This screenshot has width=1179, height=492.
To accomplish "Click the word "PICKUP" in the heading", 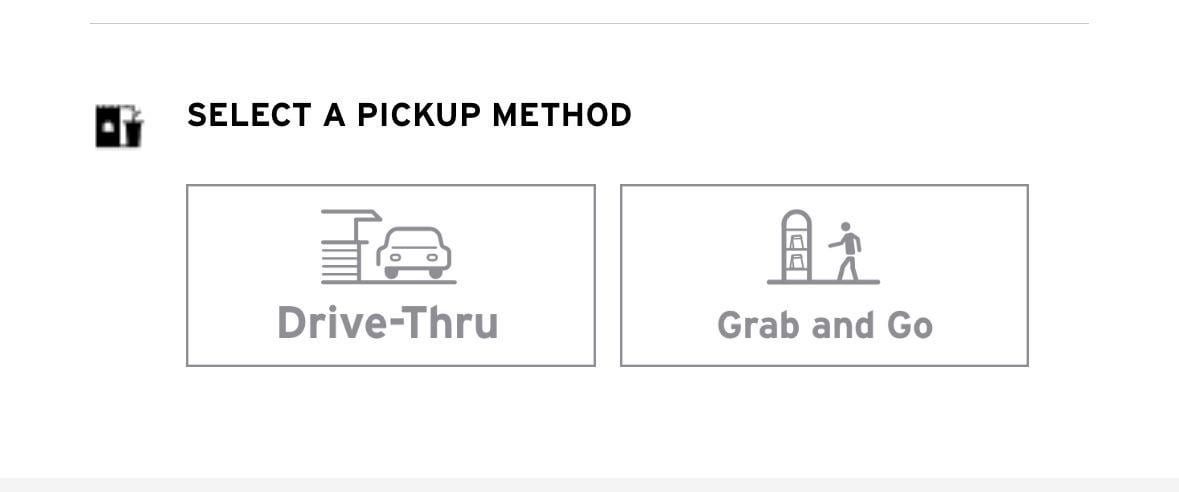I will click(419, 115).
